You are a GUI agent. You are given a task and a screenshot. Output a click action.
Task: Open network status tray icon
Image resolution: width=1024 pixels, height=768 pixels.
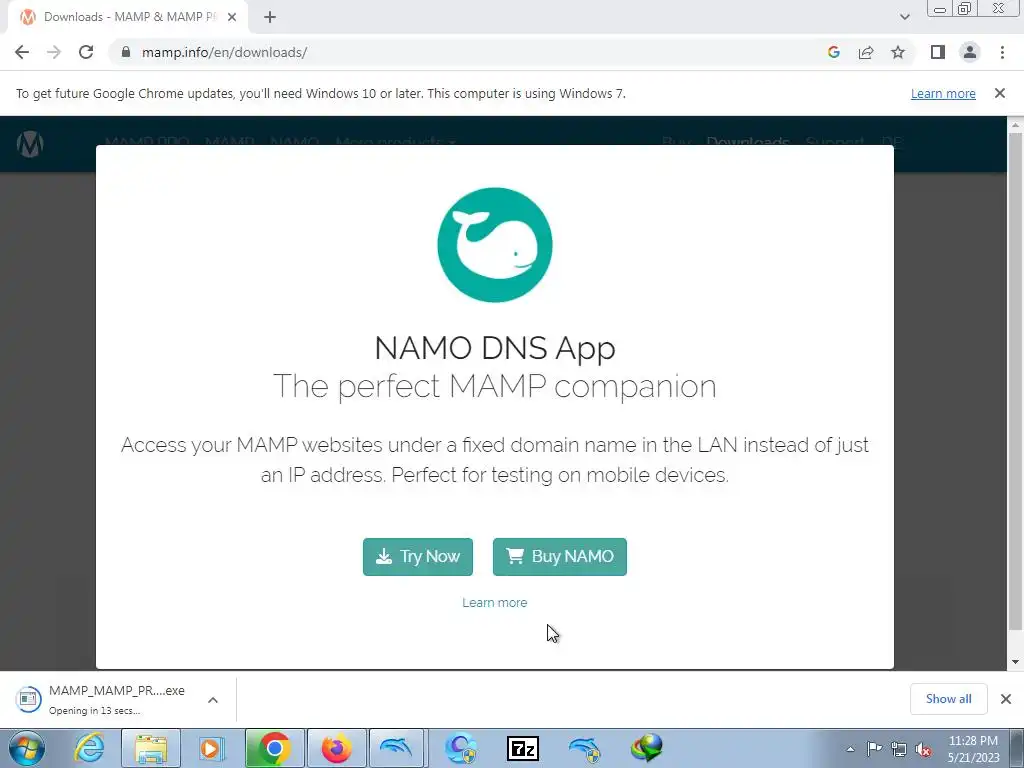pyautogui.click(x=899, y=749)
